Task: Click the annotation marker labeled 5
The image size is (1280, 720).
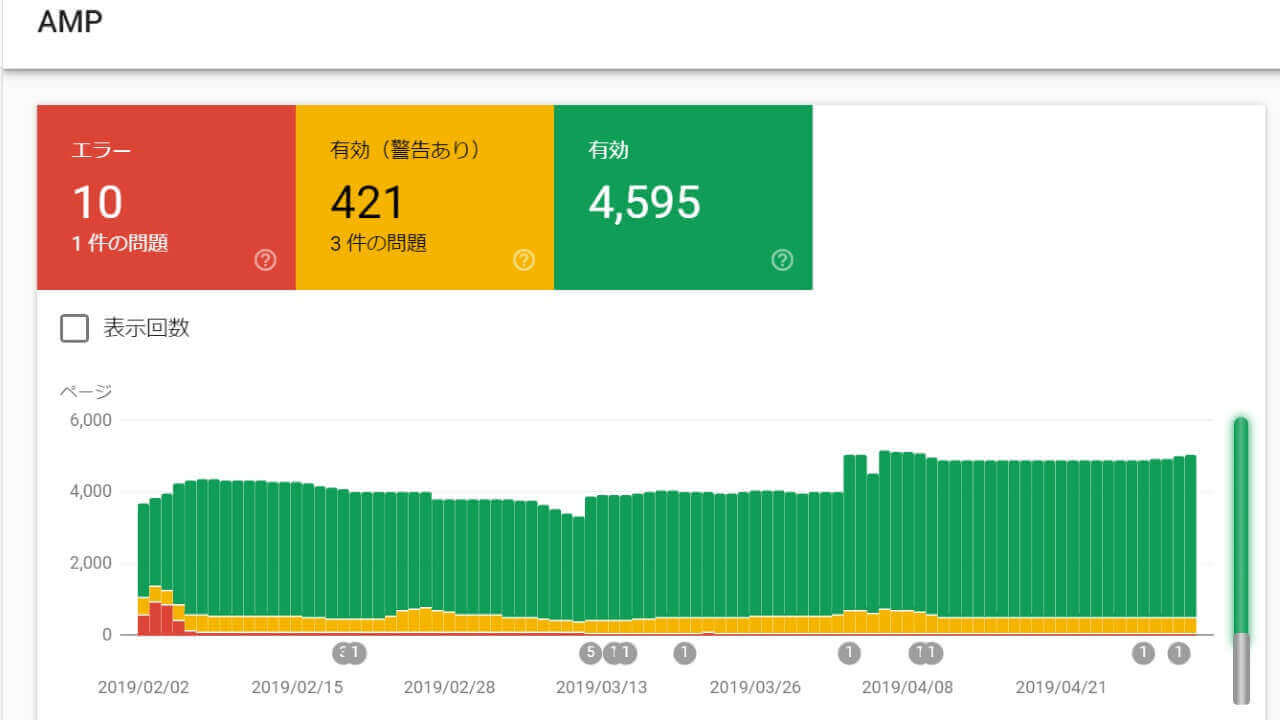Action: pos(590,653)
